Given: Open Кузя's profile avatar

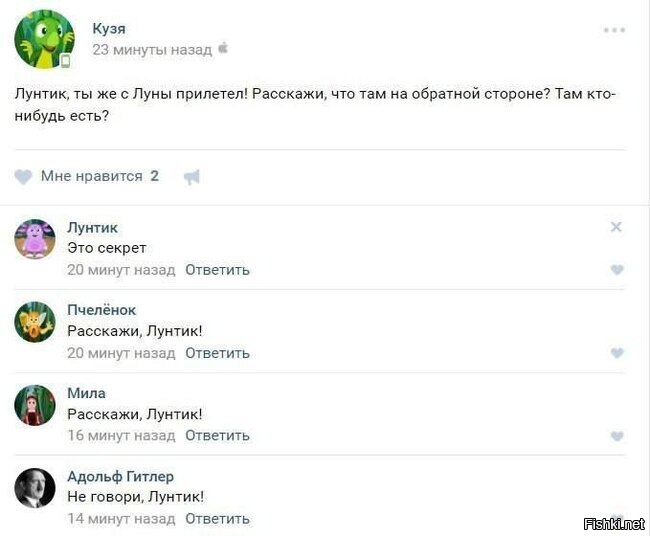Looking at the screenshot, I should click(x=44, y=40).
